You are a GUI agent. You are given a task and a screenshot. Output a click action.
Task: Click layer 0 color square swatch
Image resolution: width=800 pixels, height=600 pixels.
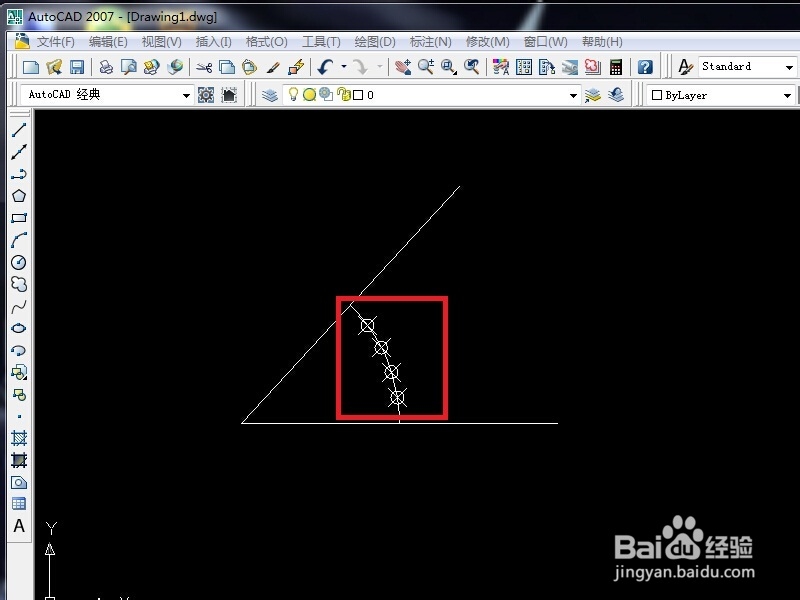click(x=358, y=95)
